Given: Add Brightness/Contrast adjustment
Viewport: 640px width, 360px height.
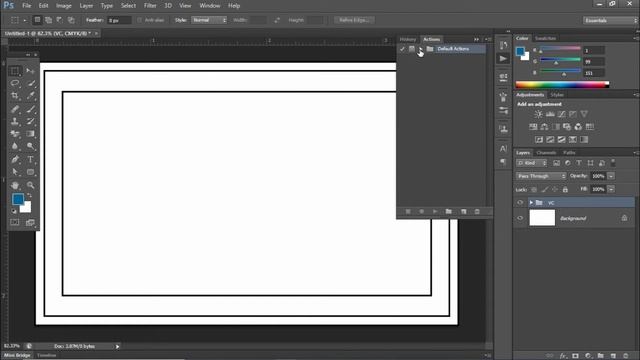Looking at the screenshot, I should pos(538,114).
